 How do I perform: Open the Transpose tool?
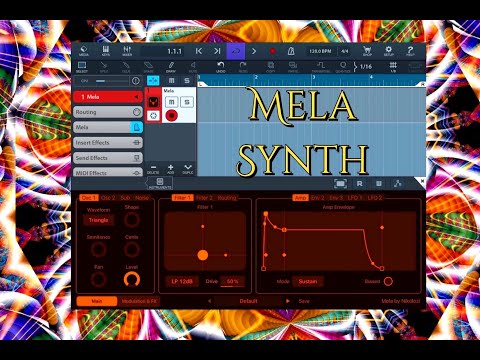(x=321, y=67)
